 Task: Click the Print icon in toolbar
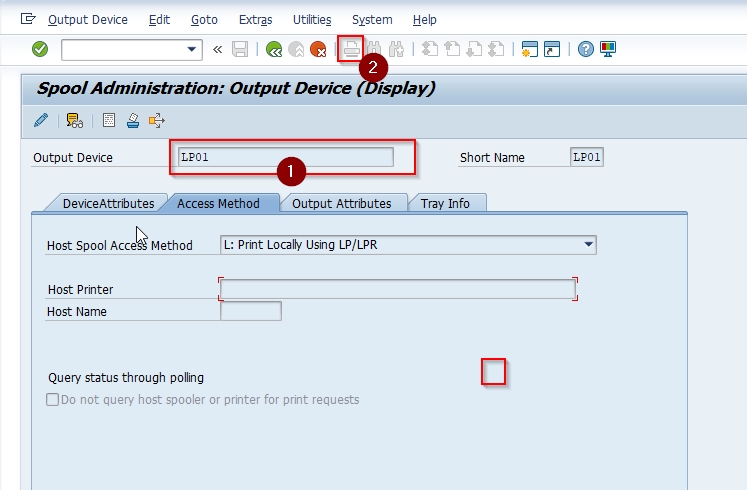pyautogui.click(x=352, y=49)
